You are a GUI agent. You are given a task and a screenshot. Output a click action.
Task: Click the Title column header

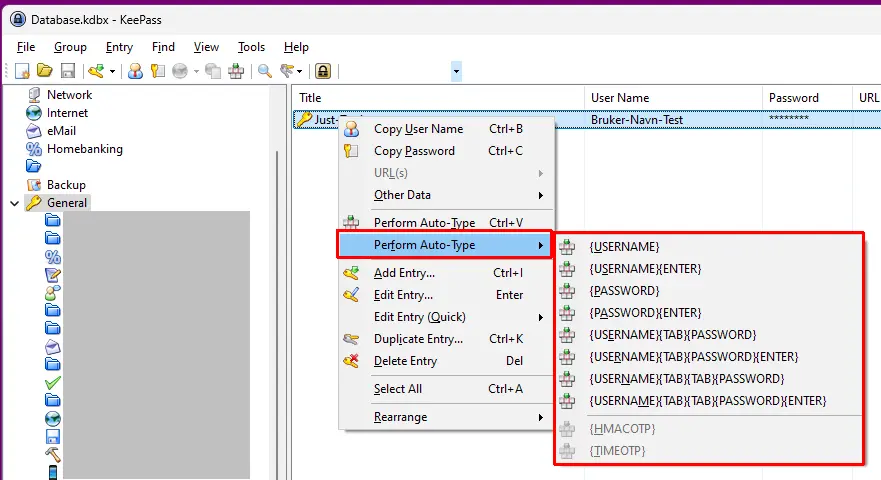pyautogui.click(x=438, y=98)
